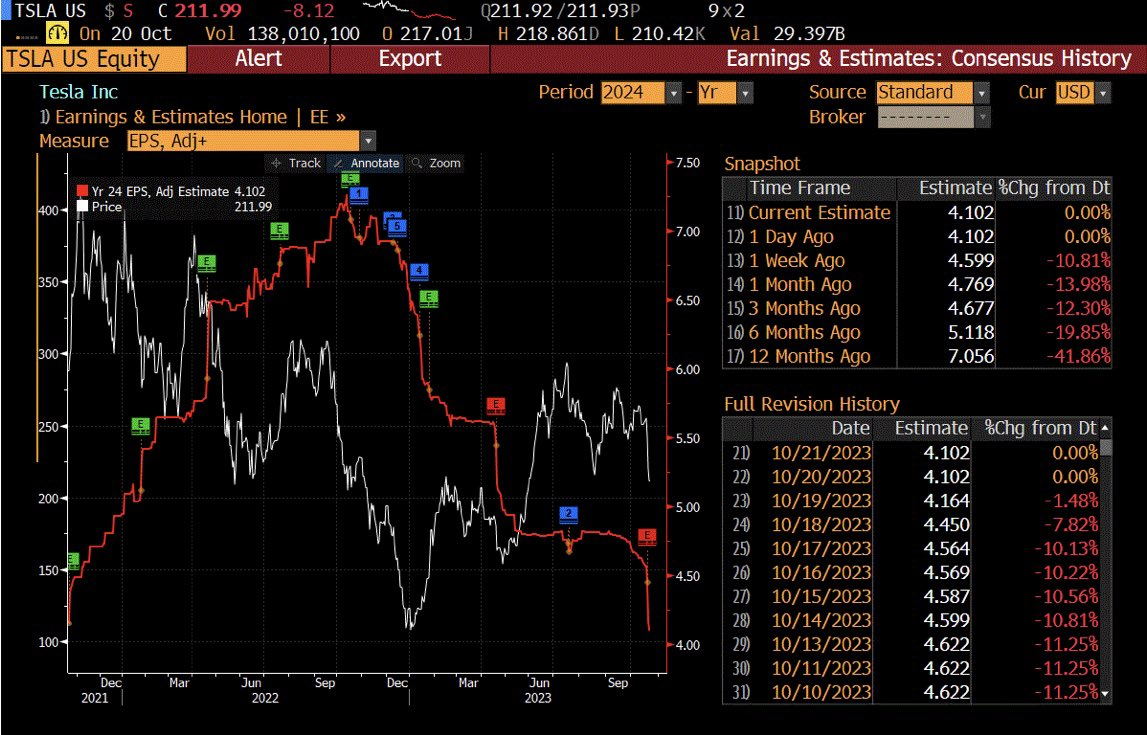Click the blue event marker numbered 5
Image resolution: width=1147 pixels, height=735 pixels.
click(397, 227)
